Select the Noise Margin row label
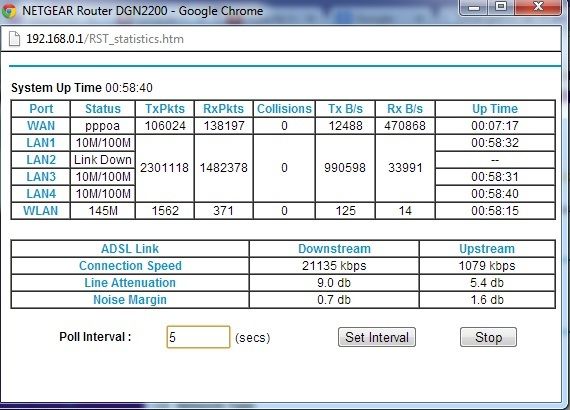This screenshot has height=410, width=570. [x=130, y=300]
